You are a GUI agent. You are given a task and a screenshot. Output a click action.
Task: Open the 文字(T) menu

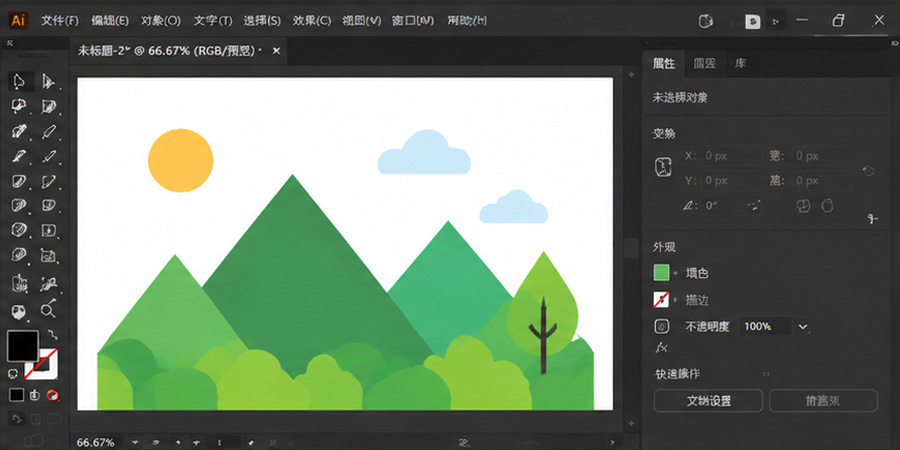pyautogui.click(x=212, y=21)
